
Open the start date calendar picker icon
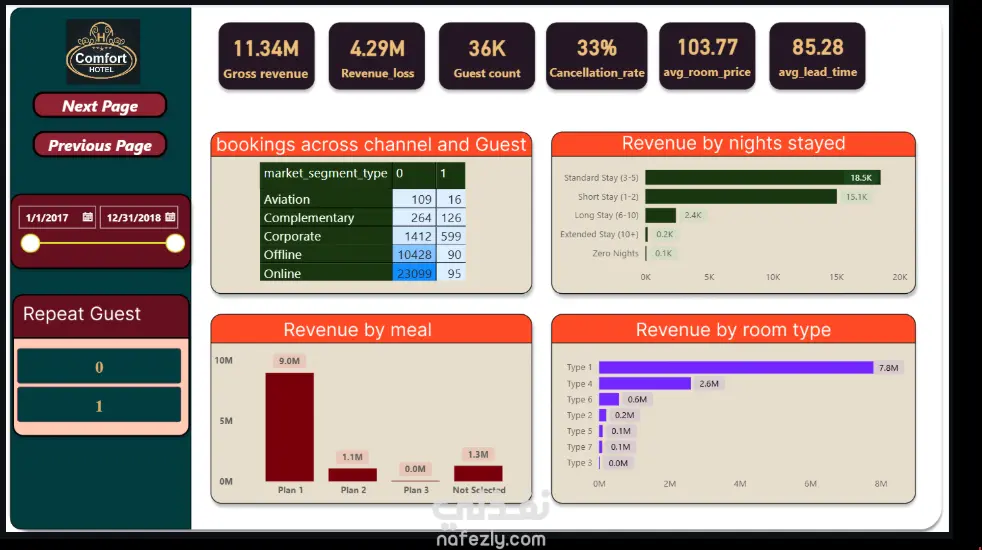pos(88,217)
